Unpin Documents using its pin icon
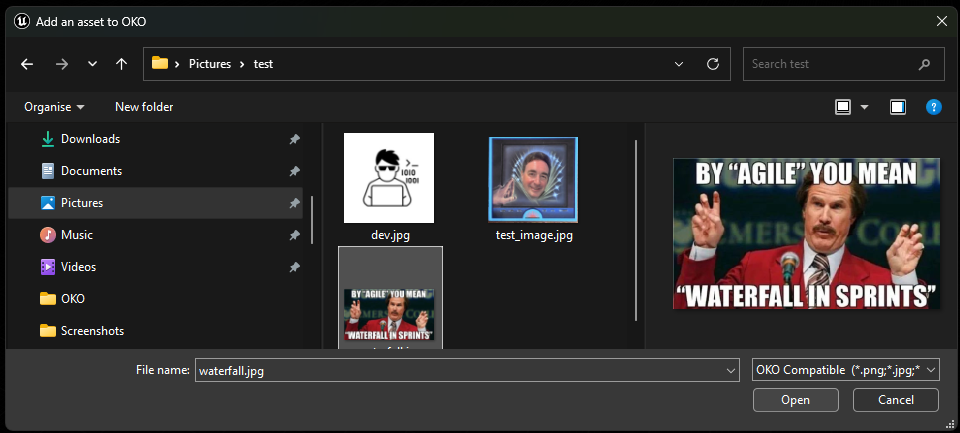 (294, 171)
